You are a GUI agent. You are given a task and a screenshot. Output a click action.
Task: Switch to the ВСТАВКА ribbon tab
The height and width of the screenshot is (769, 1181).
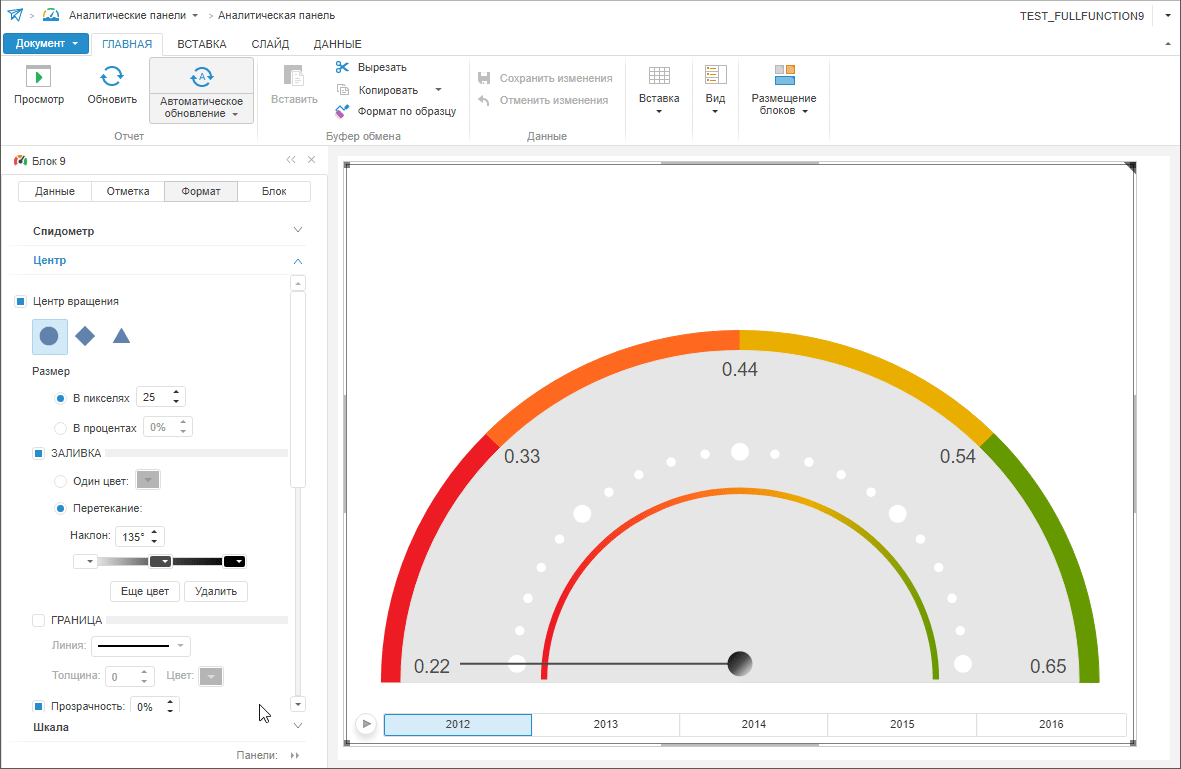(x=201, y=44)
